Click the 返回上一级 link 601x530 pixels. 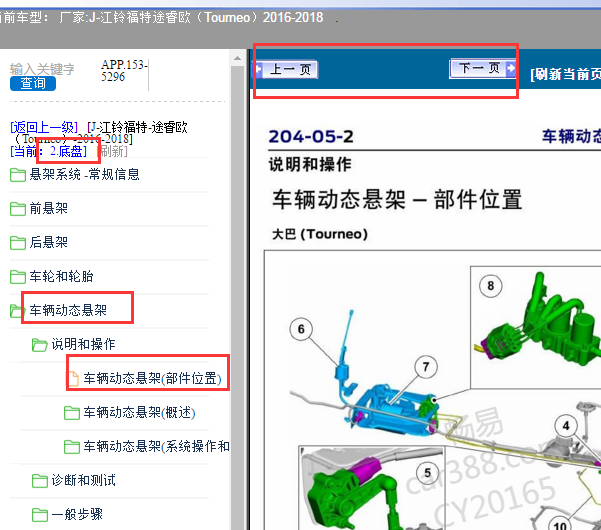pyautogui.click(x=44, y=127)
